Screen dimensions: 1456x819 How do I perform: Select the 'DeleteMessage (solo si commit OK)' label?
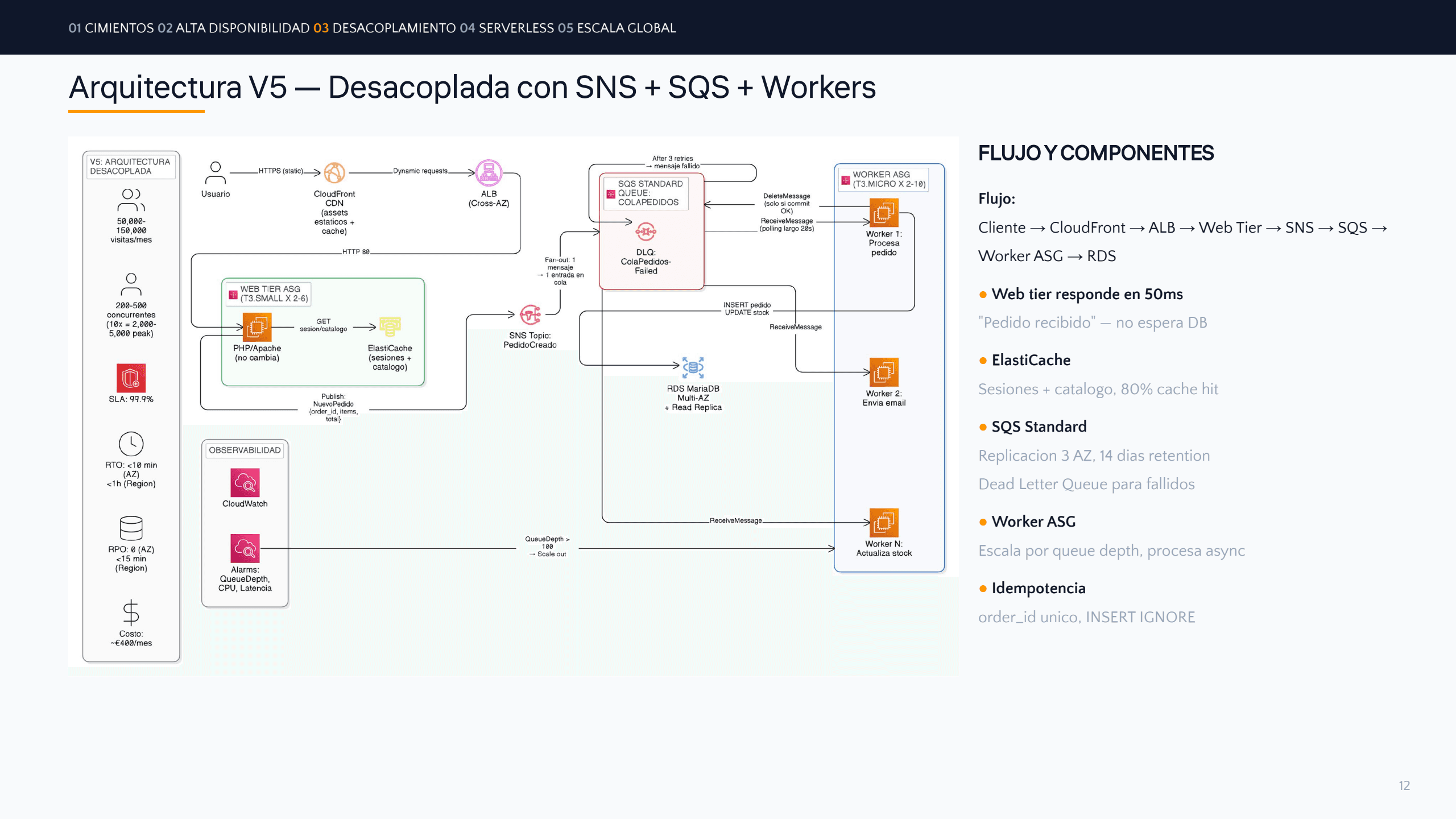coord(787,203)
